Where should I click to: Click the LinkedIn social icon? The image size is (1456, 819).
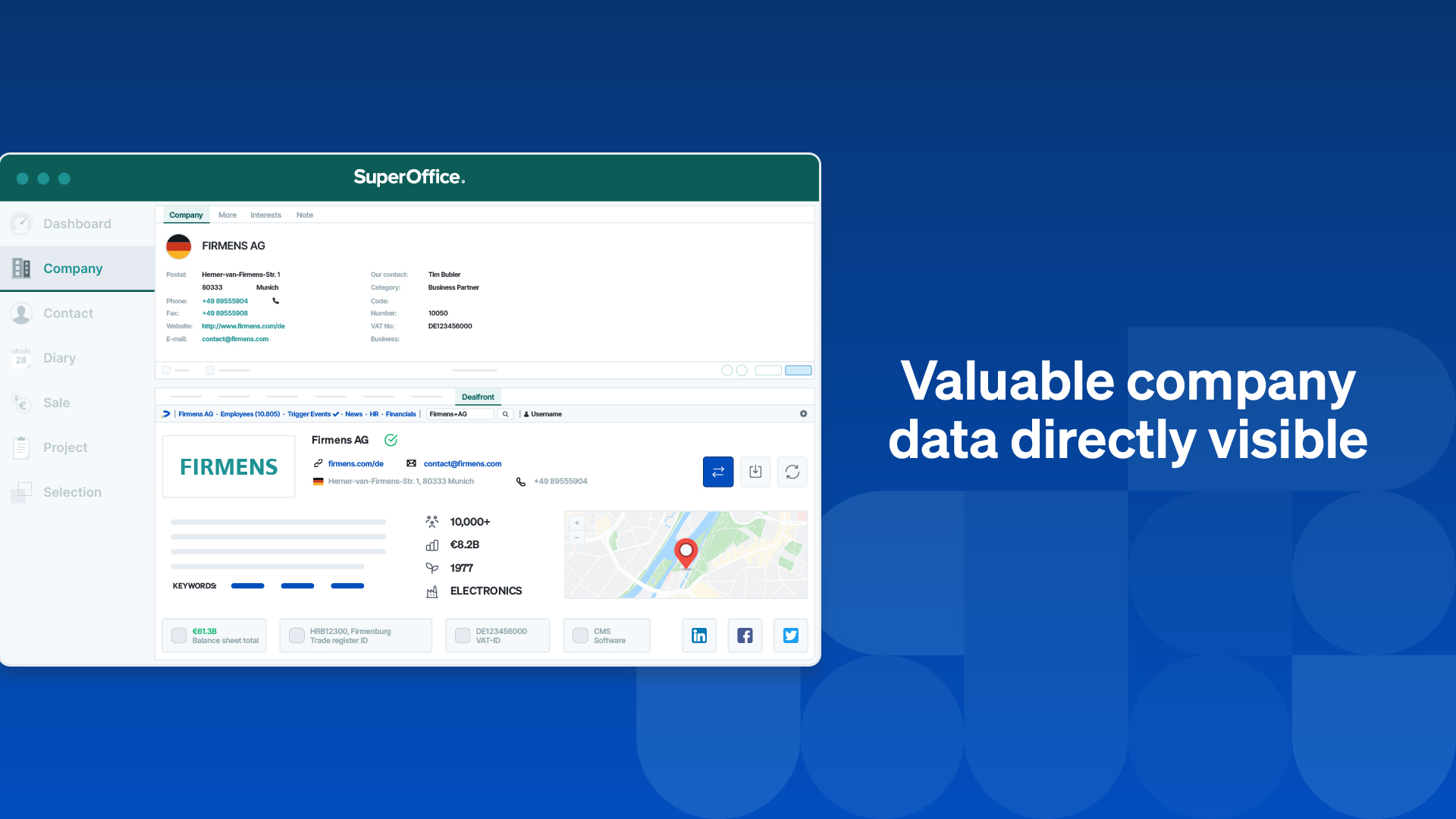[x=699, y=635]
